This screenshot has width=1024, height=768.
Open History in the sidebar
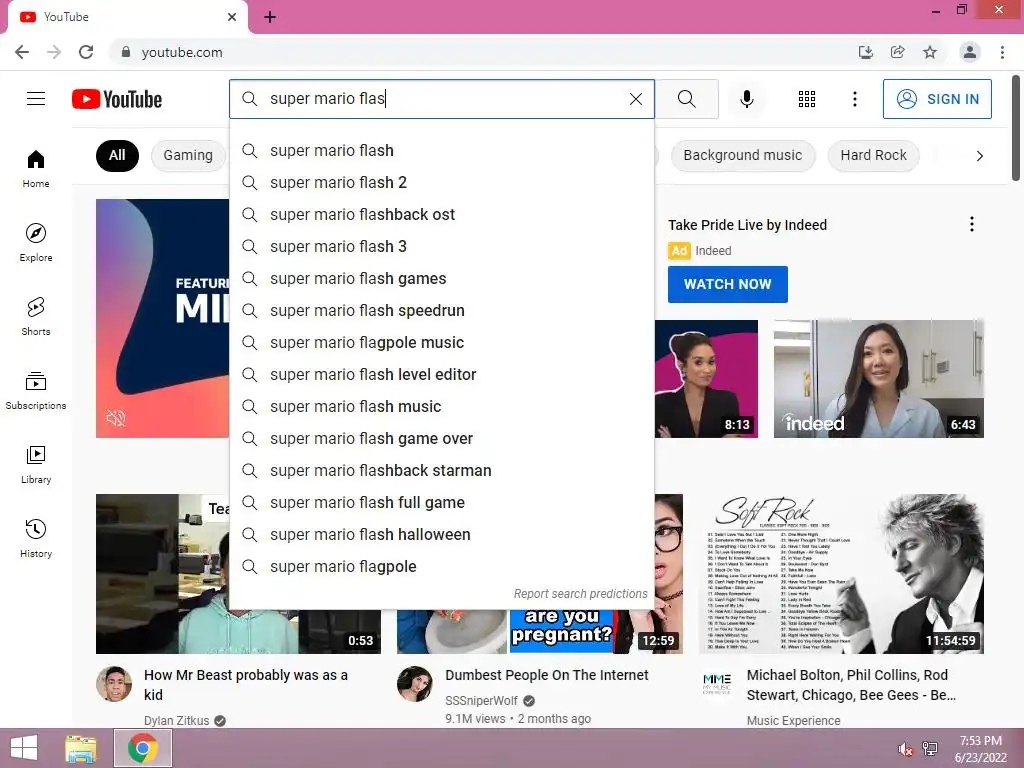pos(36,538)
